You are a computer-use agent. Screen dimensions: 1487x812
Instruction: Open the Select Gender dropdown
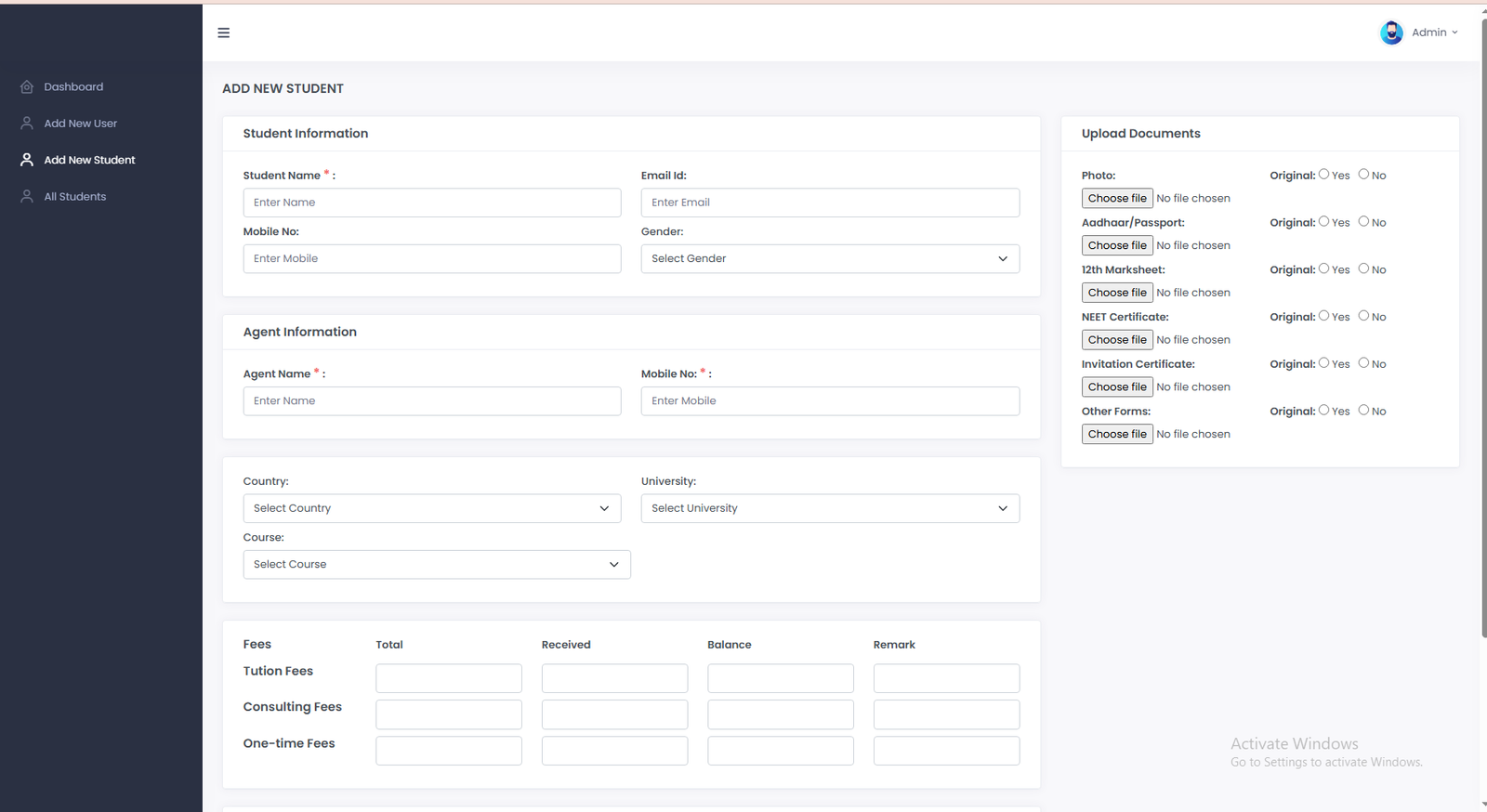coord(830,258)
